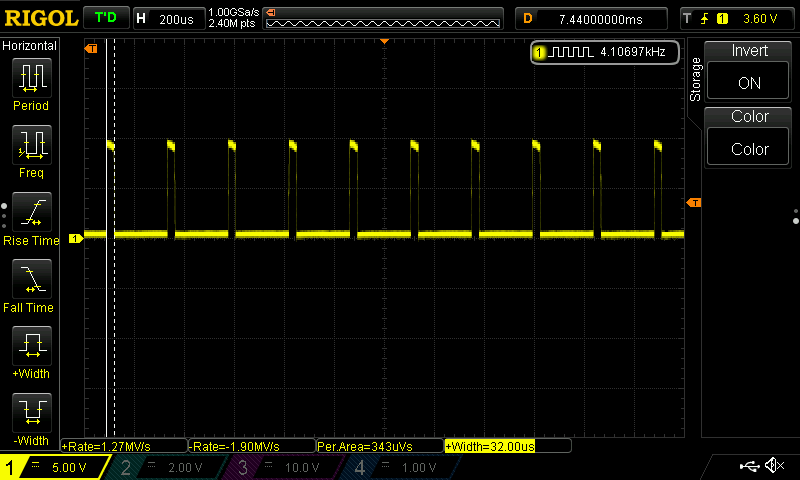Click the RIGOL logo
This screenshot has width=800, height=480.
[x=41, y=19]
